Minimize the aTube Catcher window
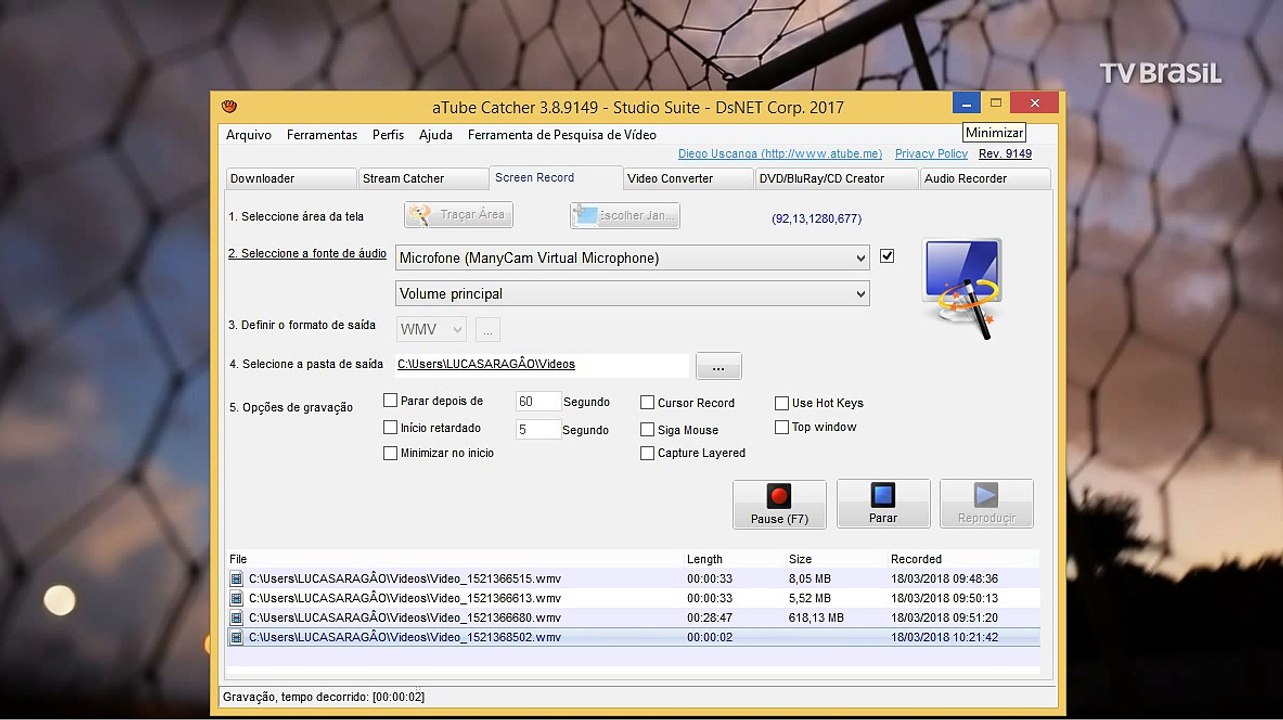Image resolution: width=1283 pixels, height=720 pixels. click(966, 103)
